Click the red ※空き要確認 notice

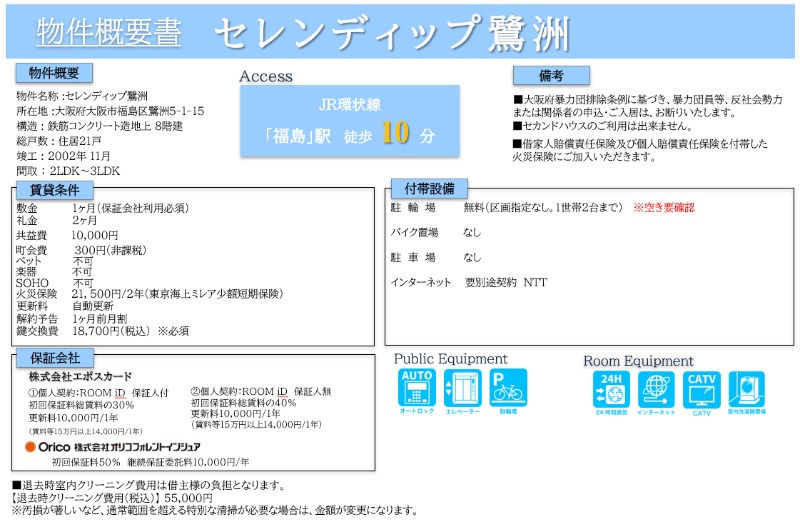663,208
